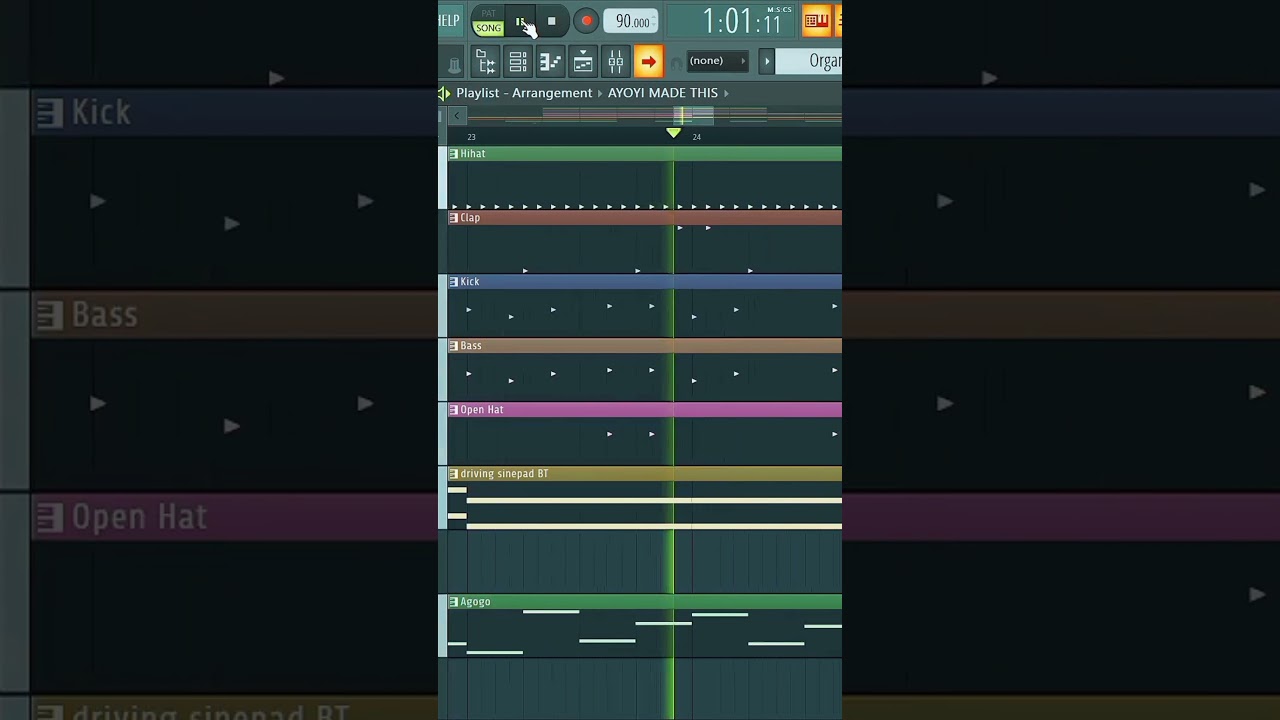This screenshot has width=1280, height=720.
Task: Expand arrow after AYOYI MADE THIS
Action: (x=726, y=93)
